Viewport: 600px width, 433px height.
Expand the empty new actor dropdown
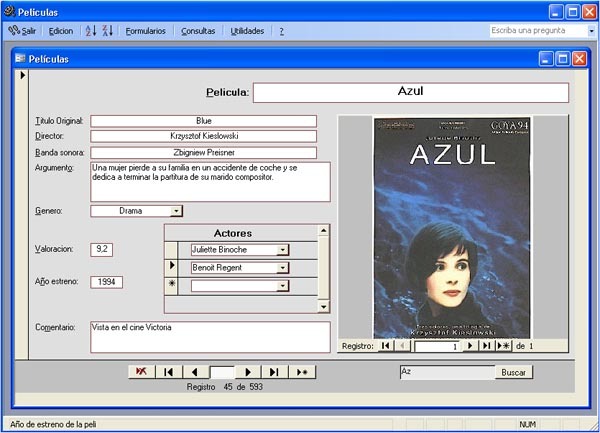click(x=282, y=286)
